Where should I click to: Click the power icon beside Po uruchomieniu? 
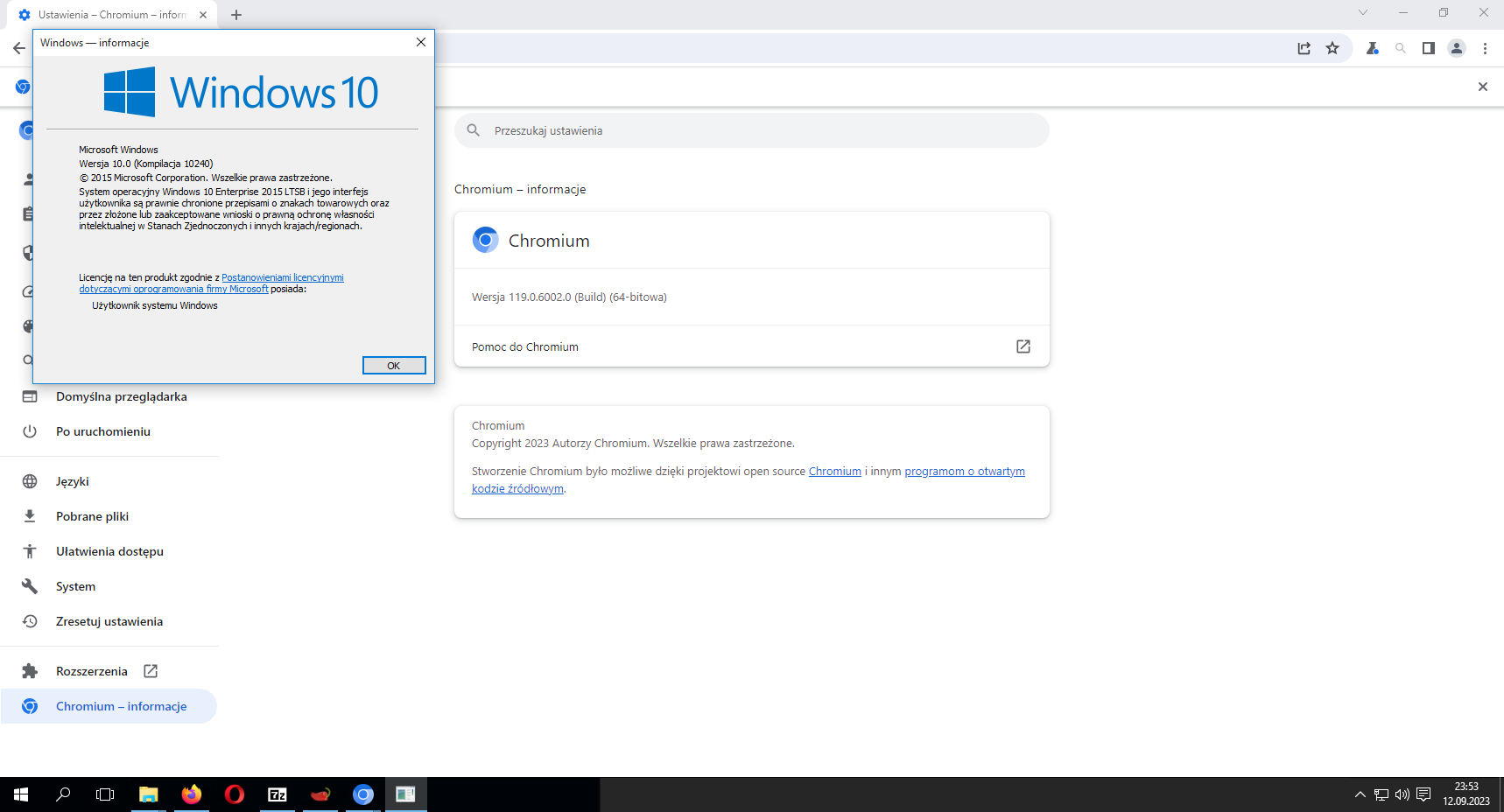(30, 431)
